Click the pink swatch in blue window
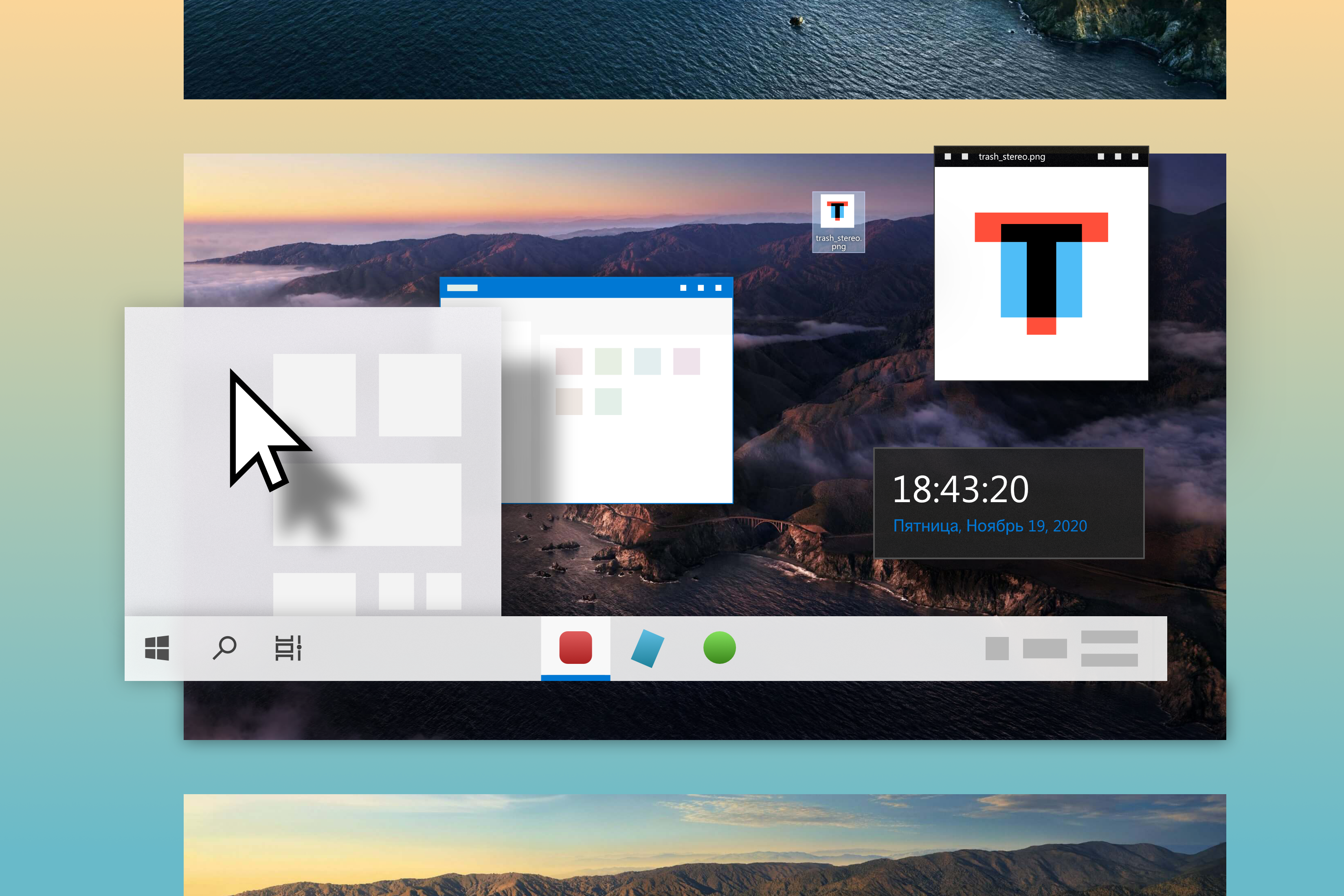The width and height of the screenshot is (1344, 896). coord(569,361)
